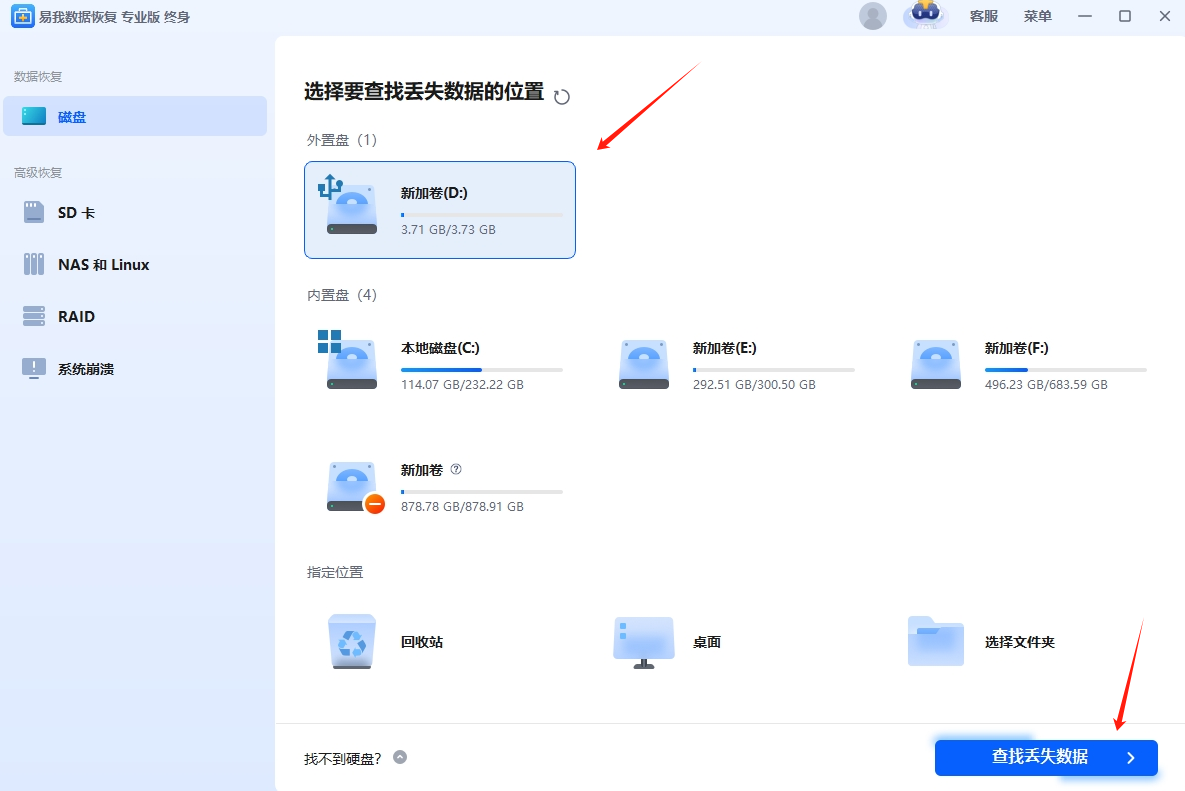Viewport: 1185px width, 791px height.
Task: Select the 桌面 desktop location
Action: click(x=644, y=641)
